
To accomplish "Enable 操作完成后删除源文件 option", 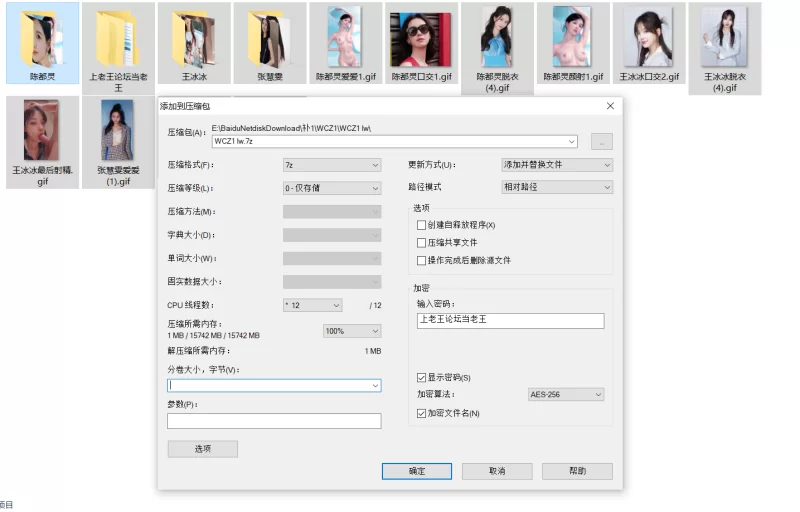I will [x=422, y=260].
